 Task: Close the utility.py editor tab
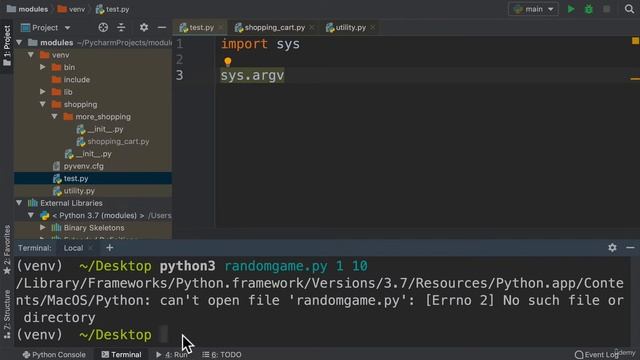[373, 27]
